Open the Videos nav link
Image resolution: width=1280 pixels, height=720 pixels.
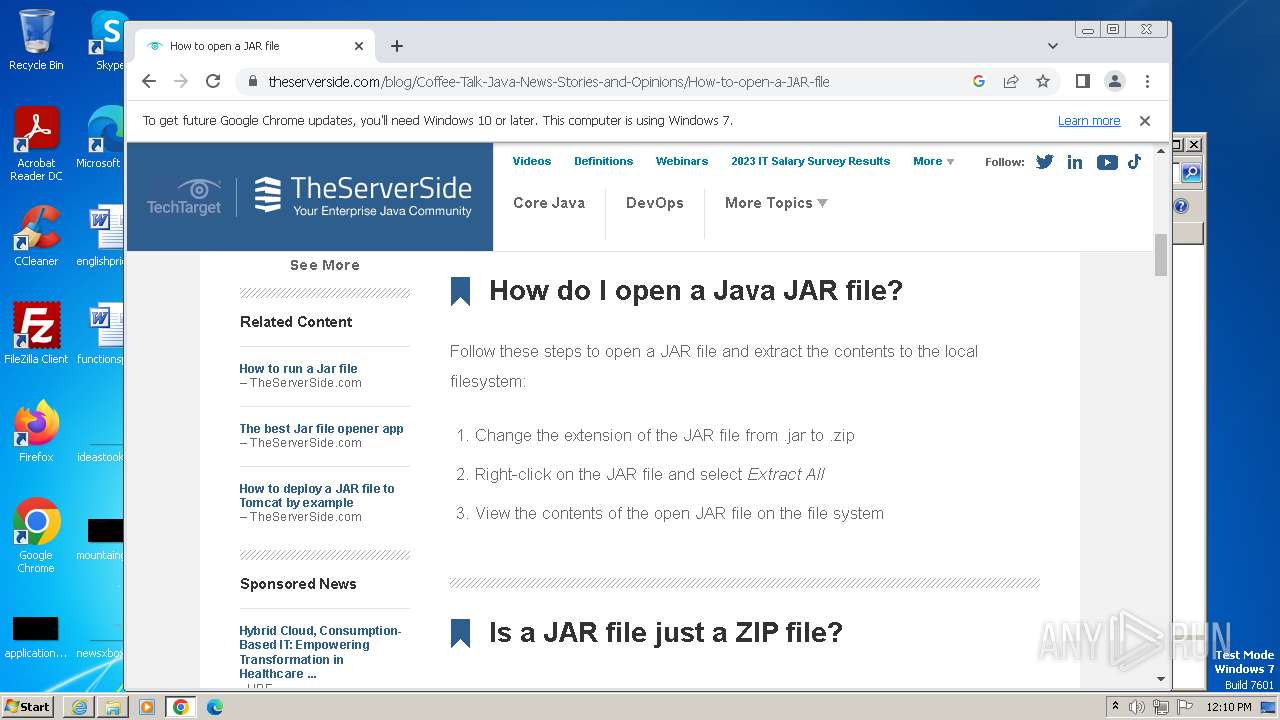tap(532, 161)
